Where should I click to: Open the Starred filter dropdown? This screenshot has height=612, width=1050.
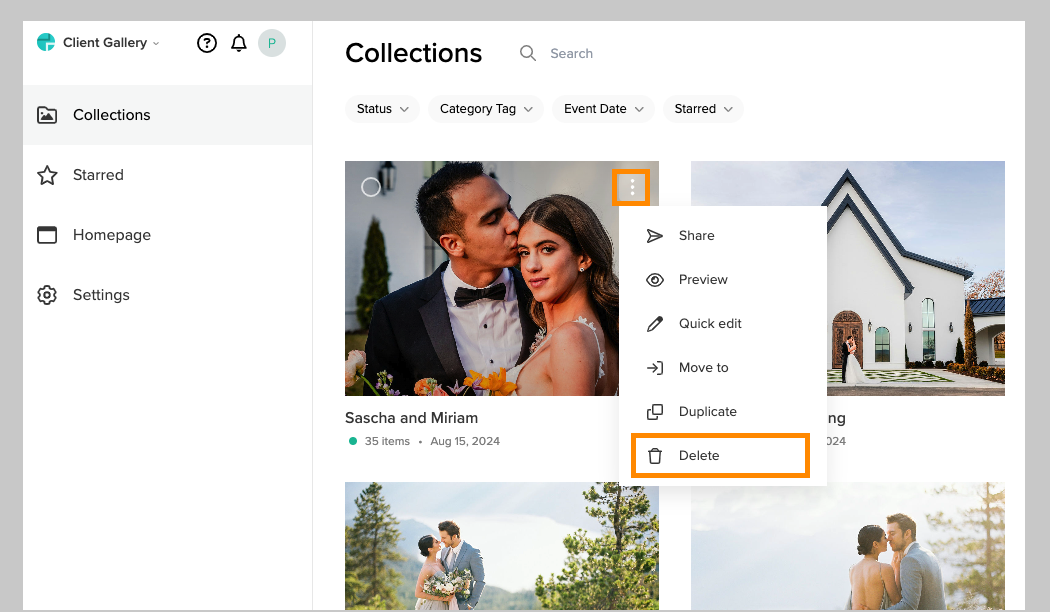(703, 109)
